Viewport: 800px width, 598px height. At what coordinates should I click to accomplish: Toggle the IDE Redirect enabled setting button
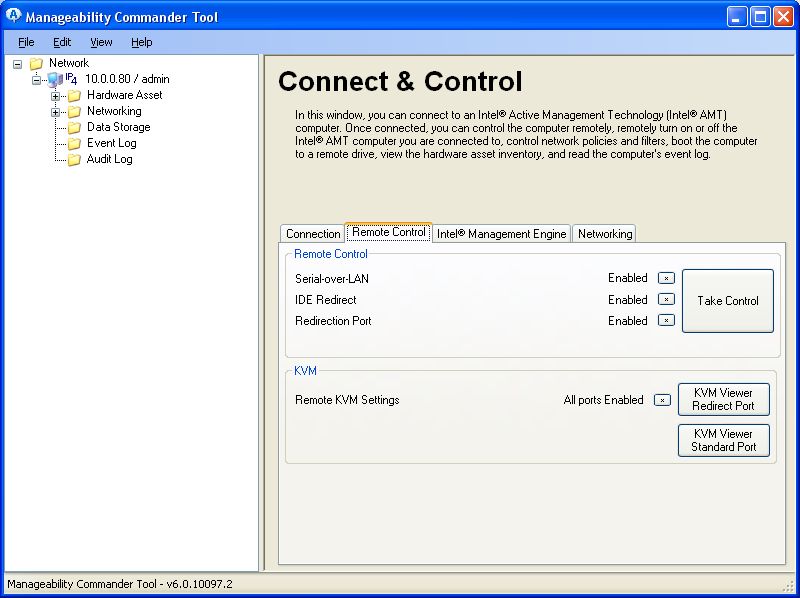666,299
